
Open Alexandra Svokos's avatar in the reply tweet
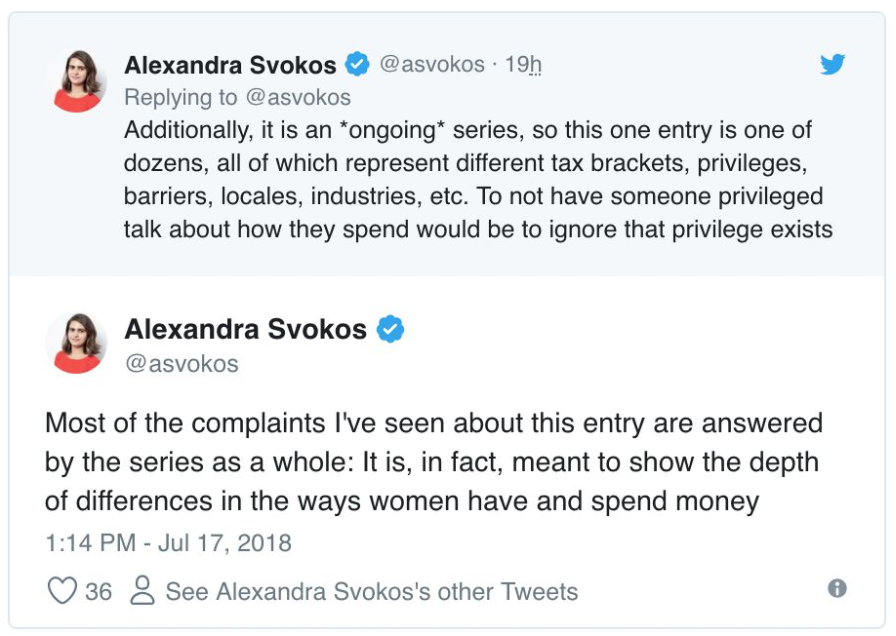(77, 81)
